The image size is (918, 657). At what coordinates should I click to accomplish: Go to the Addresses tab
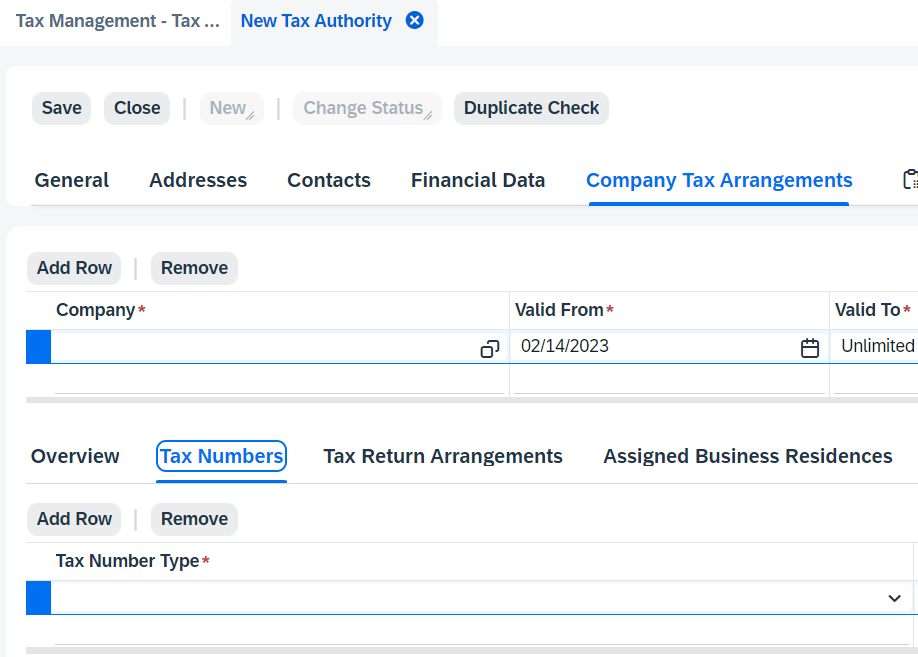point(198,180)
